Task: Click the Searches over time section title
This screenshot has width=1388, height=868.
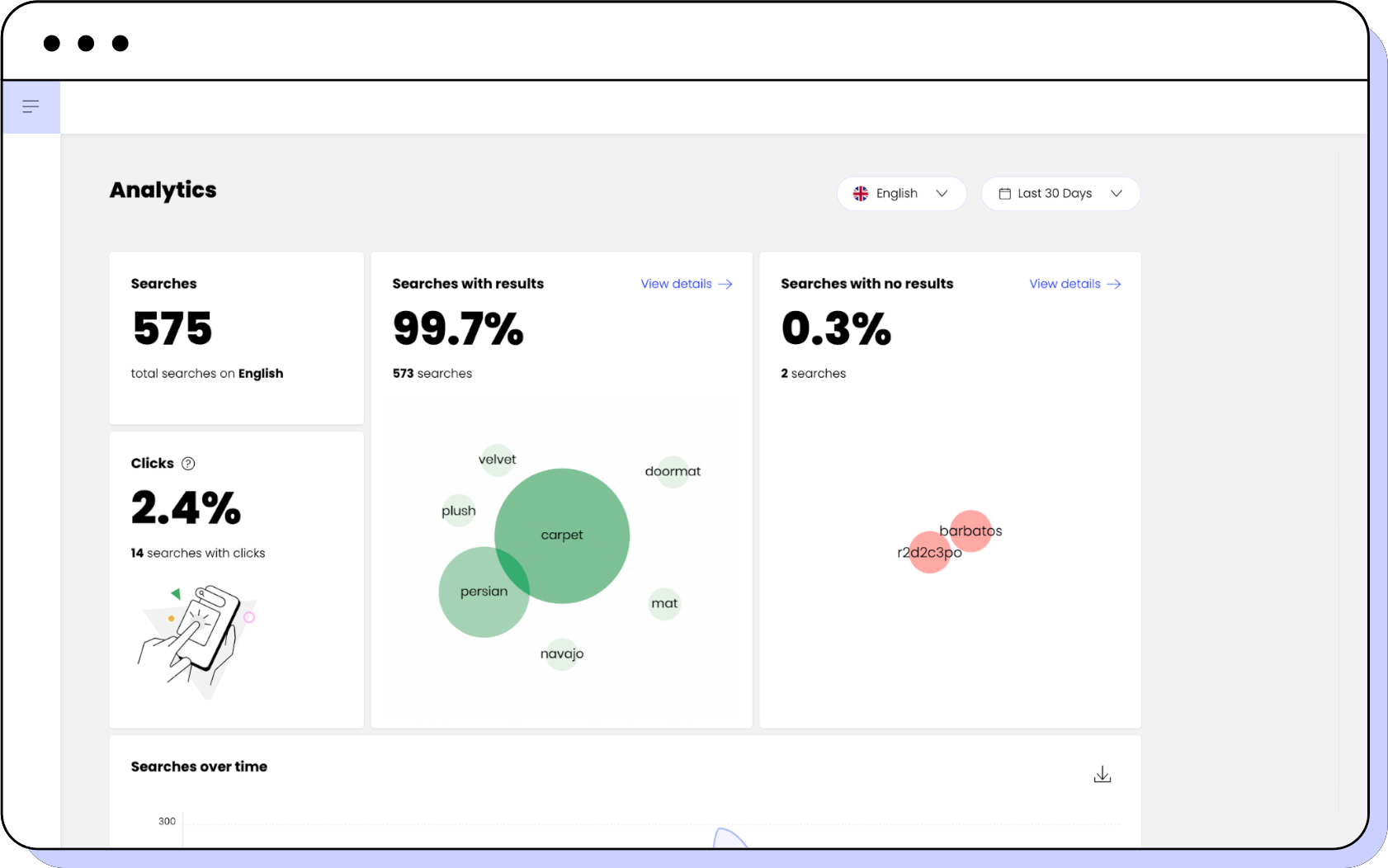Action: tap(198, 767)
